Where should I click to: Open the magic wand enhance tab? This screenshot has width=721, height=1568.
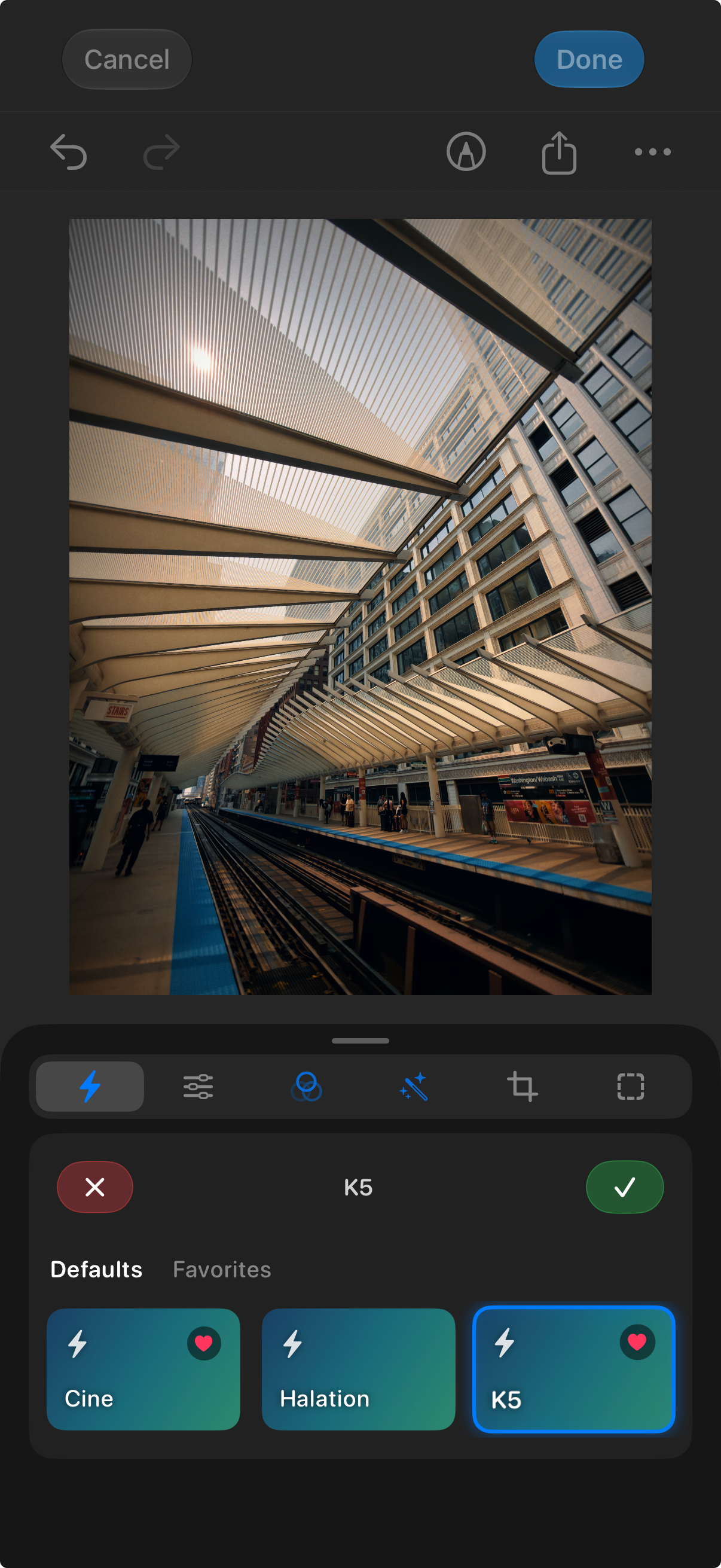pyautogui.click(x=414, y=1087)
